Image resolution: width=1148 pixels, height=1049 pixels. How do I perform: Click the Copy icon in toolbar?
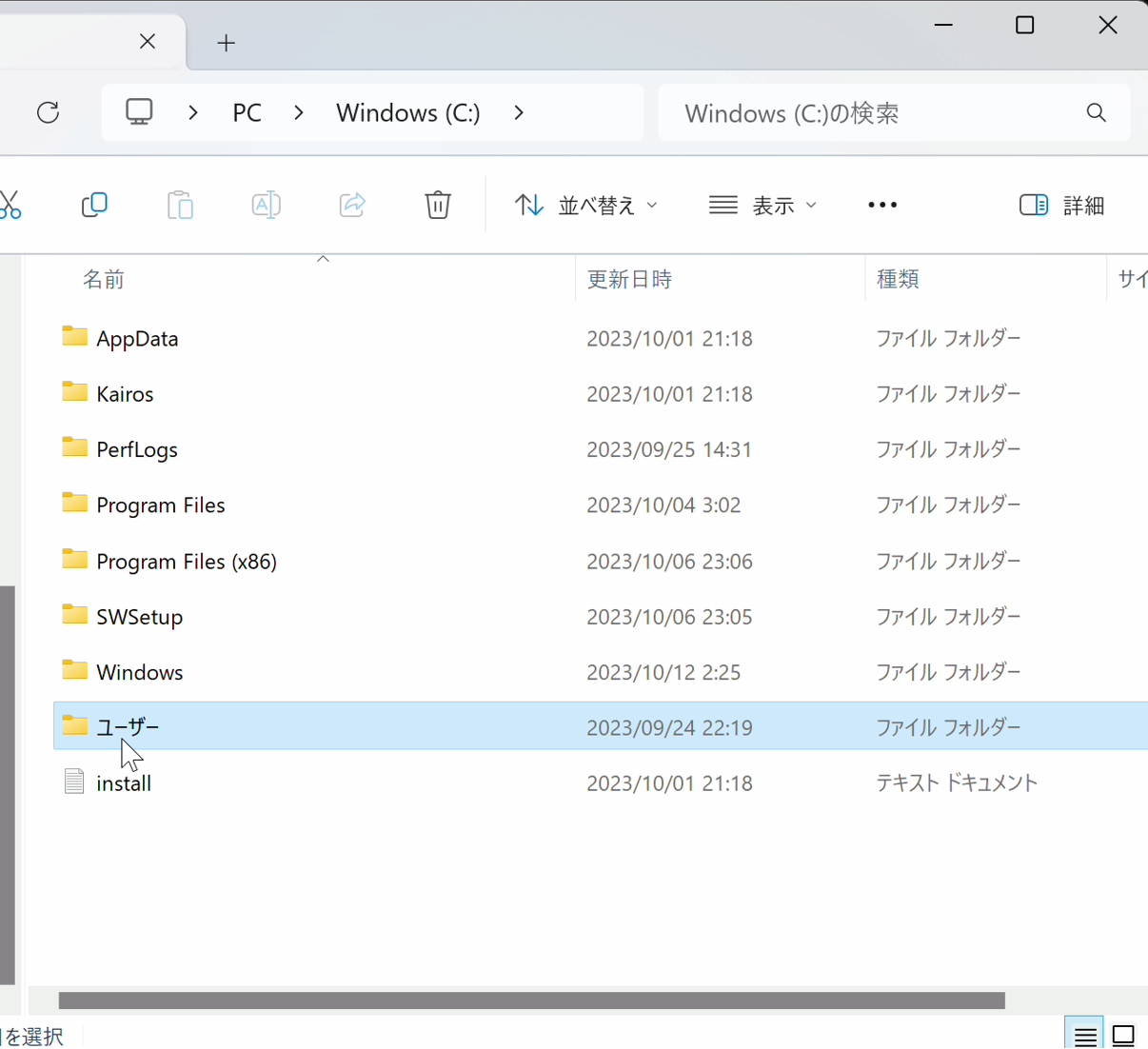[x=94, y=205]
